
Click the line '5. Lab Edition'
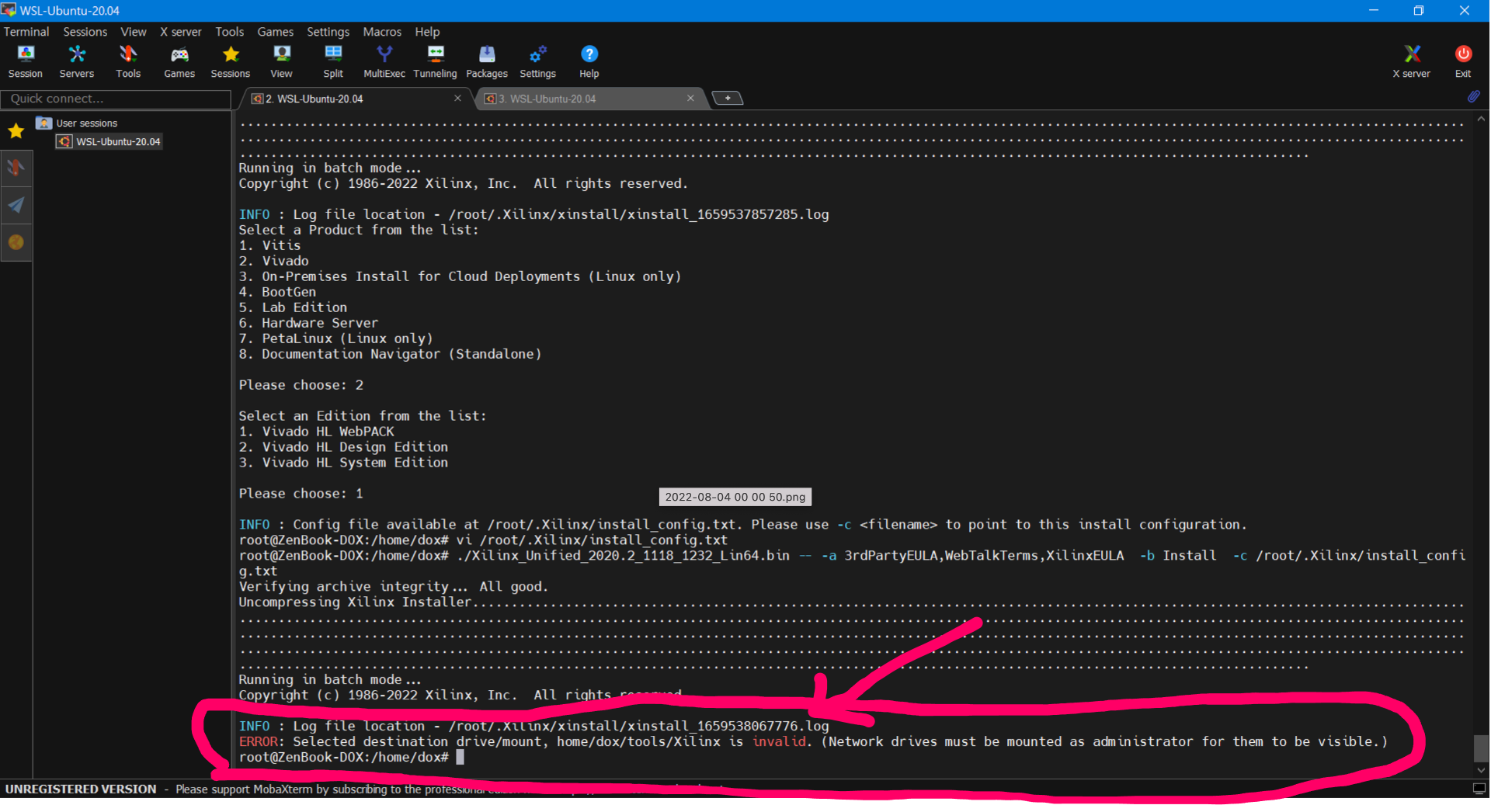(x=293, y=307)
